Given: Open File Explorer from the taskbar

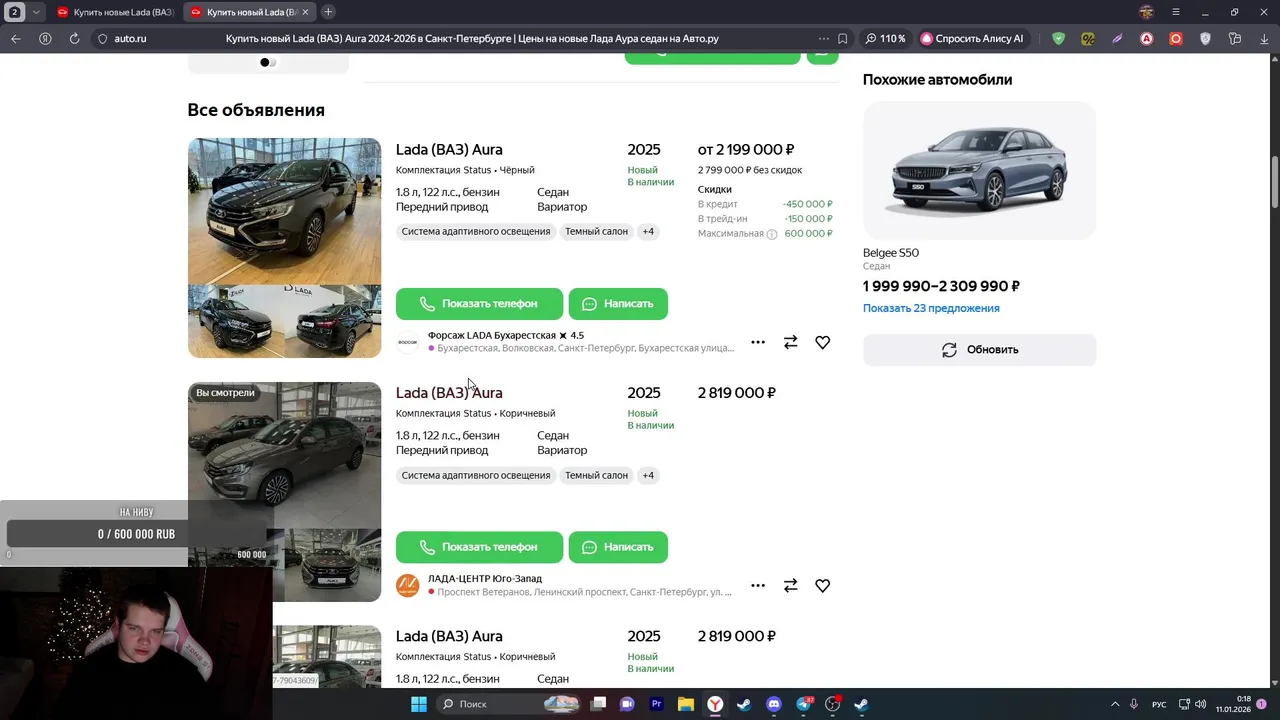Looking at the screenshot, I should point(686,704).
